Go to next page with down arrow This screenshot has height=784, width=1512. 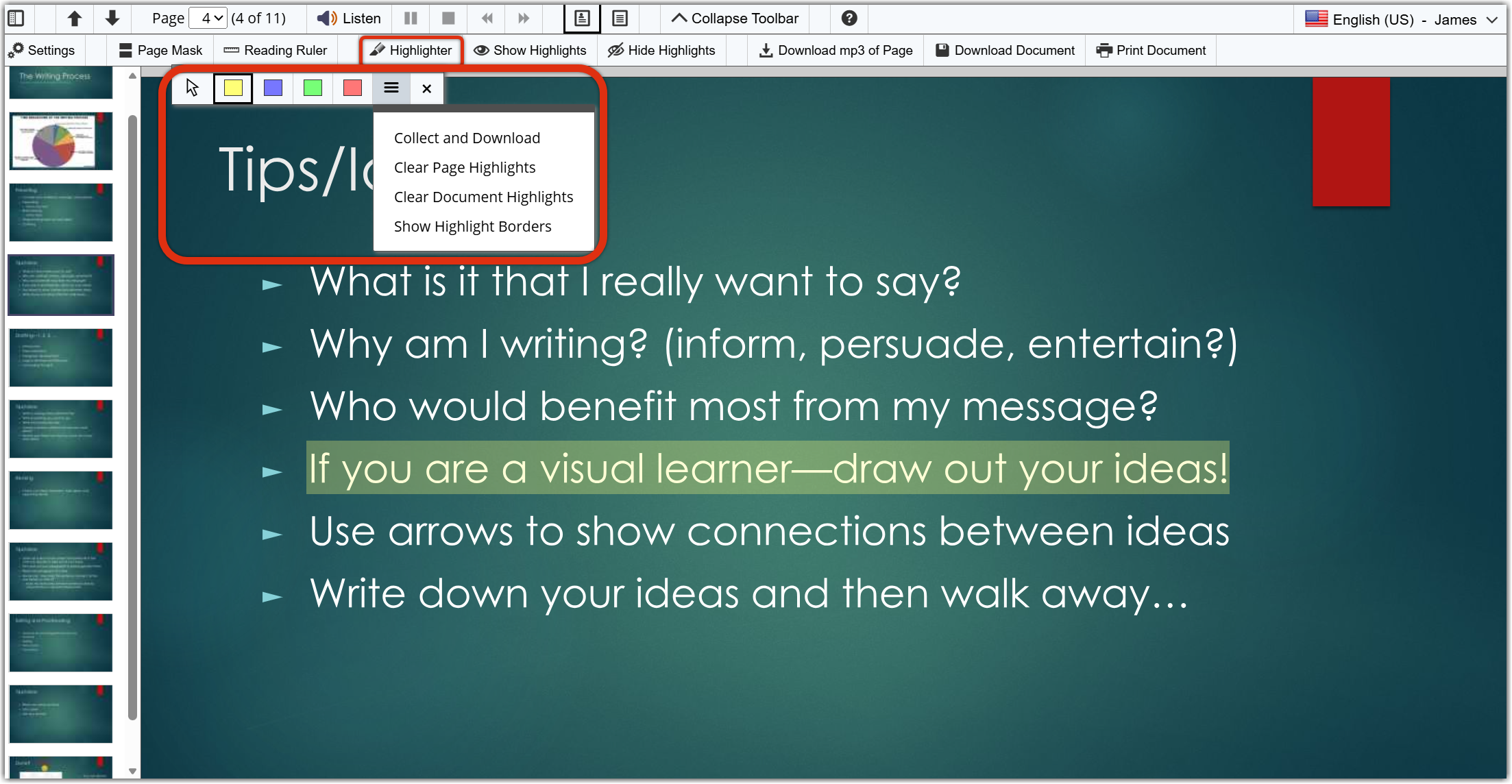tap(112, 19)
